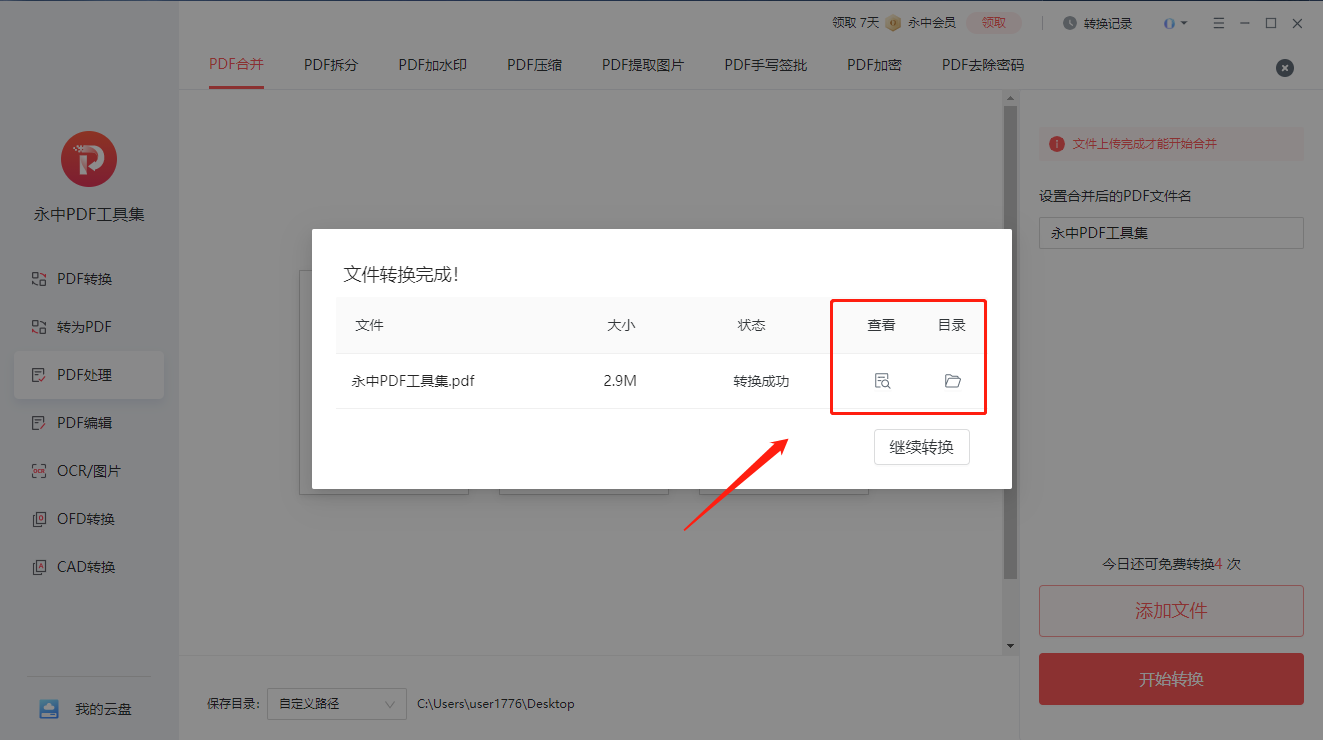
Task: Open the converted file via view icon
Action: coord(881,381)
